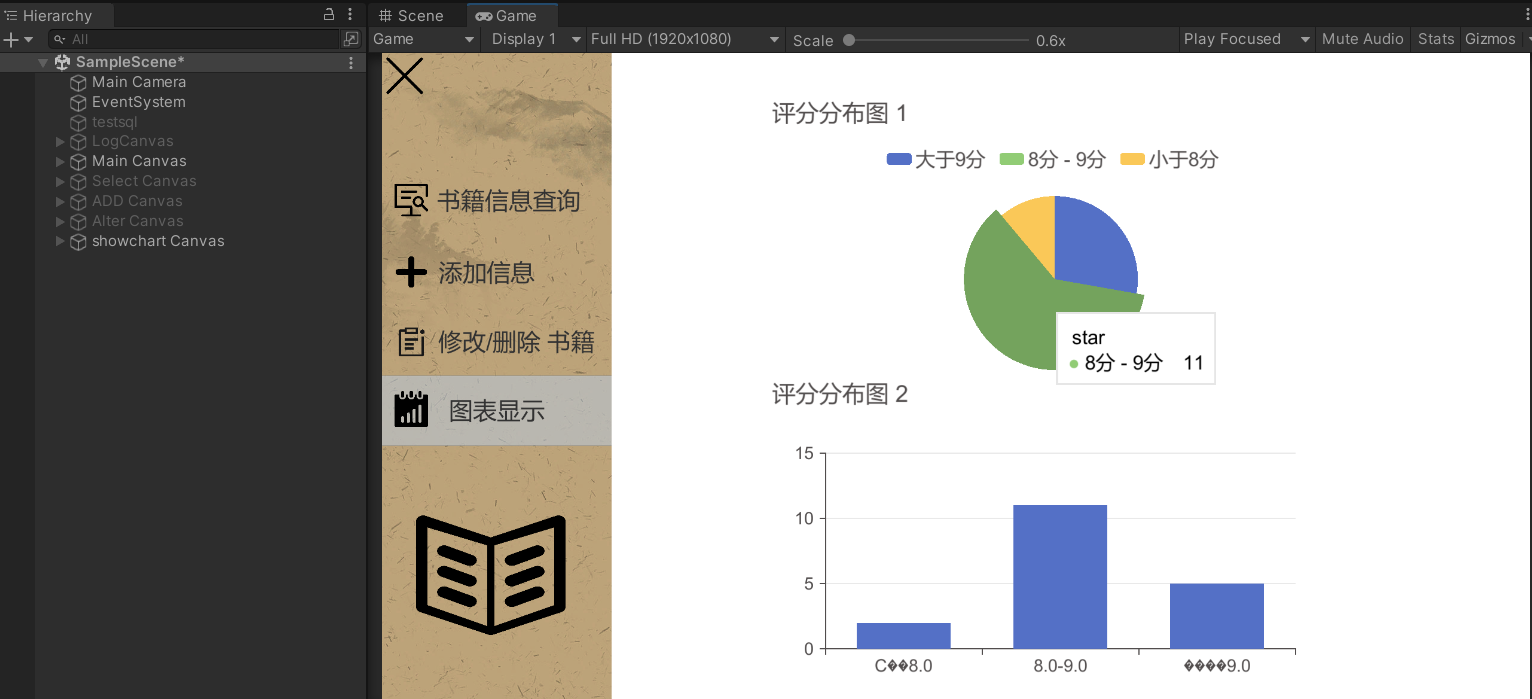This screenshot has width=1532, height=699.
Task: Toggle Mute Audio in Game view
Action: tap(1362, 39)
